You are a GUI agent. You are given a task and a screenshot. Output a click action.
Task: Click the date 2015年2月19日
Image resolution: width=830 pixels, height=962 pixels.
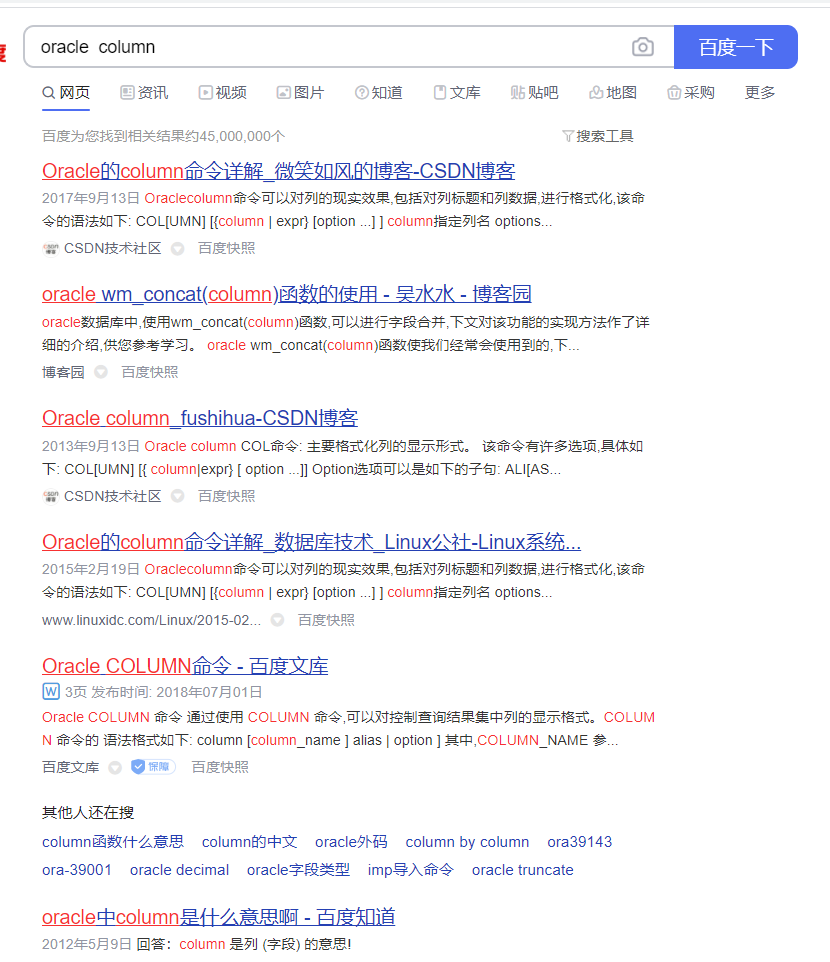pos(91,569)
